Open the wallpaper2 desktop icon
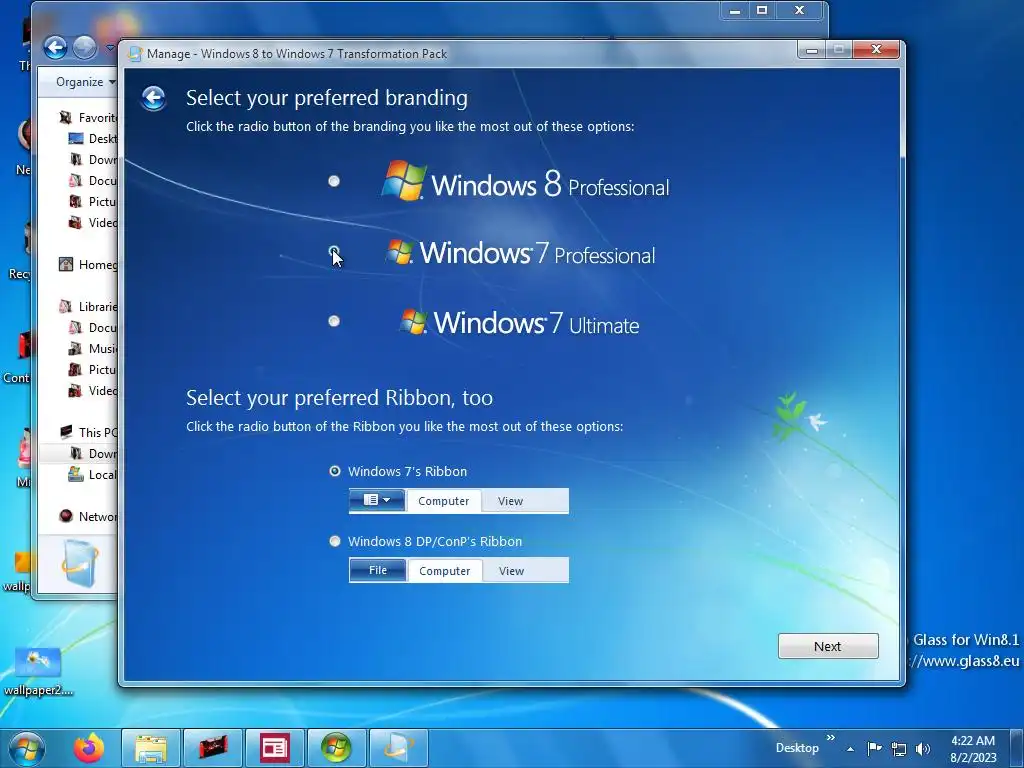Screen dimensions: 1024x768 click(37, 671)
